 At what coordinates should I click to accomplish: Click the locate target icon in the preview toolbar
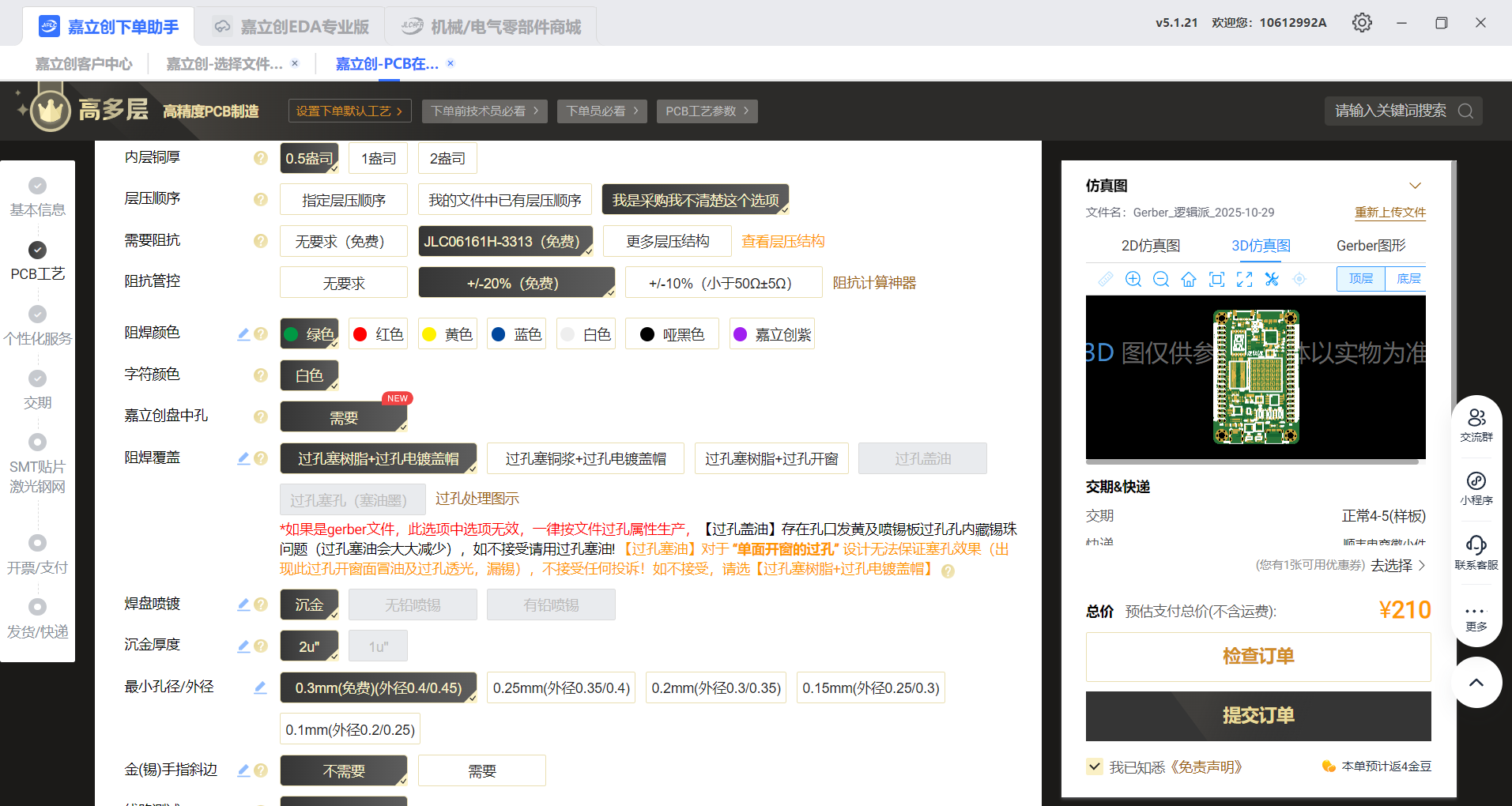(1299, 279)
